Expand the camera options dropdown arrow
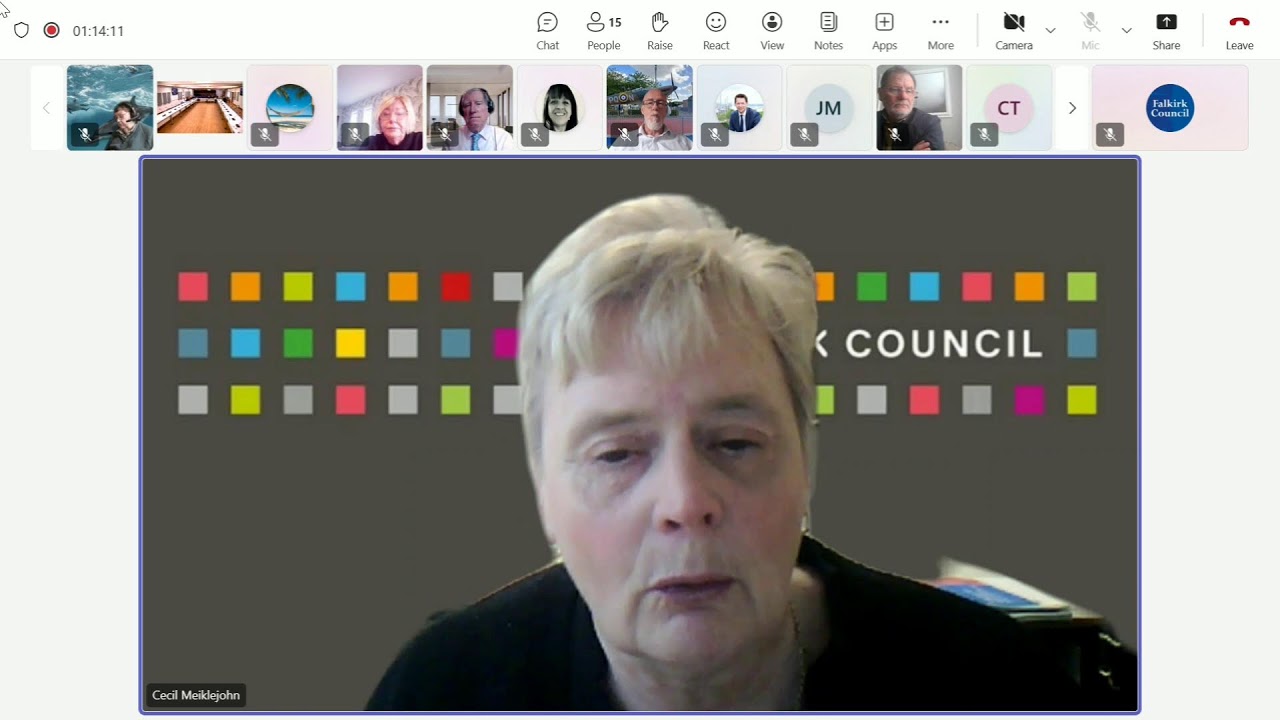The width and height of the screenshot is (1280, 720). click(x=1050, y=31)
